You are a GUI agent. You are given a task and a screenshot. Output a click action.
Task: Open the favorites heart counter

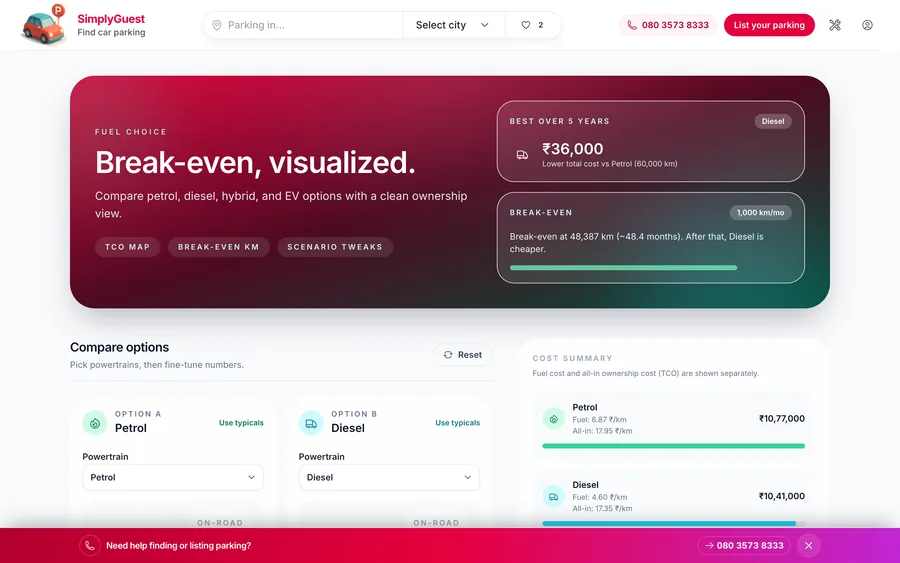click(x=532, y=25)
